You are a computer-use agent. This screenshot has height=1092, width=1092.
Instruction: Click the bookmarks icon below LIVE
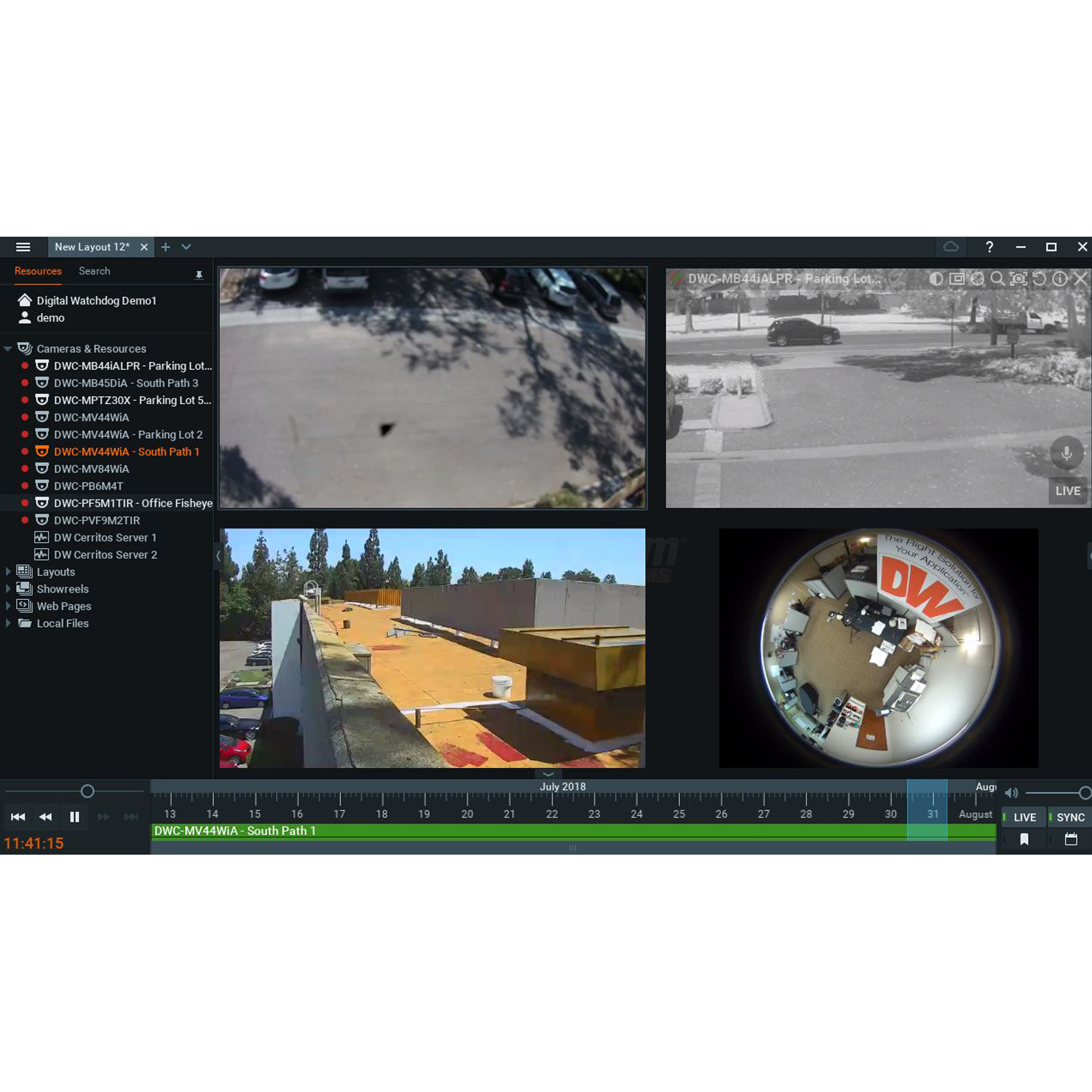[1024, 839]
